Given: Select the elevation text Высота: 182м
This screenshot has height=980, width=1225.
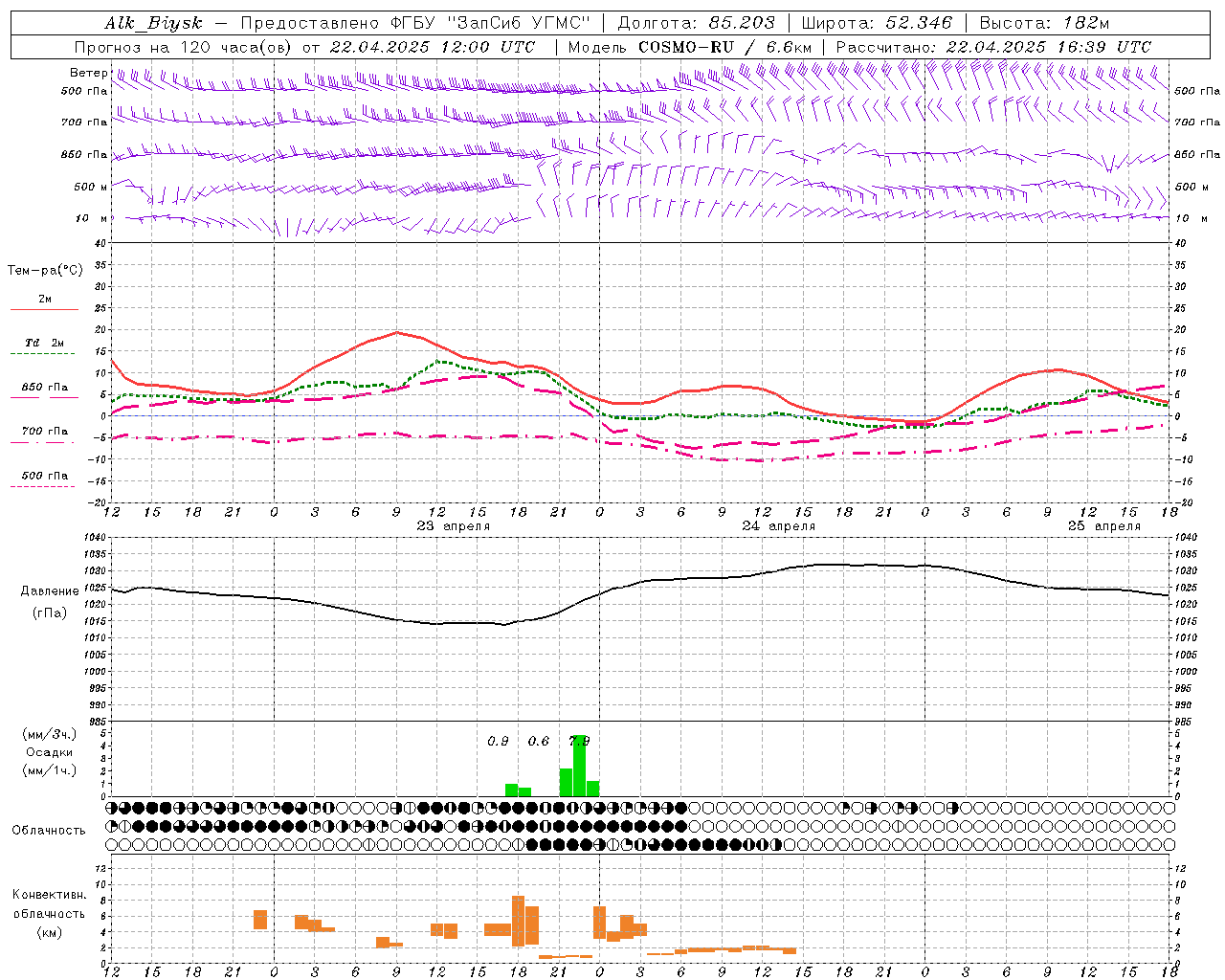Looking at the screenshot, I should pos(1044,24).
